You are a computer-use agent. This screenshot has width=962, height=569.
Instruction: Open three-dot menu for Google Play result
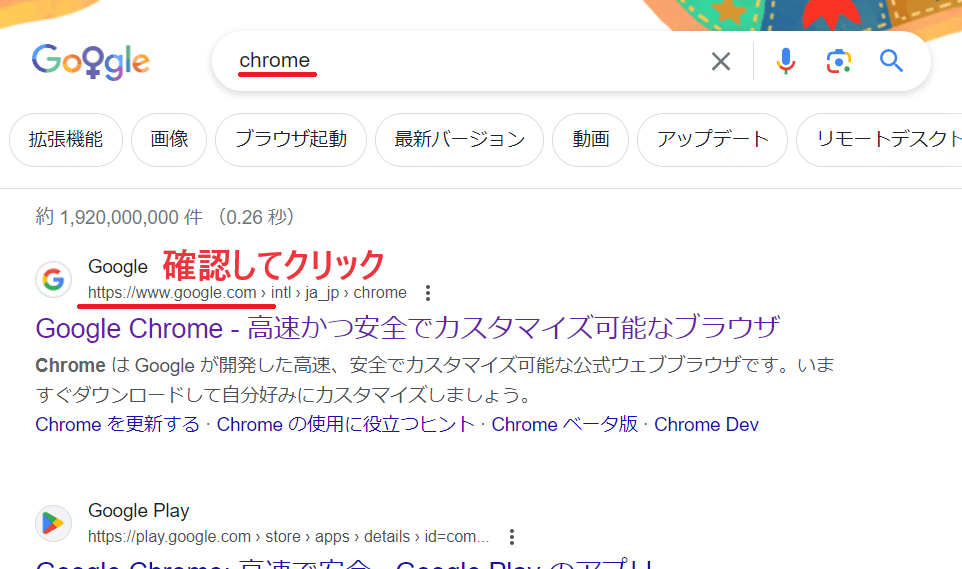click(512, 537)
